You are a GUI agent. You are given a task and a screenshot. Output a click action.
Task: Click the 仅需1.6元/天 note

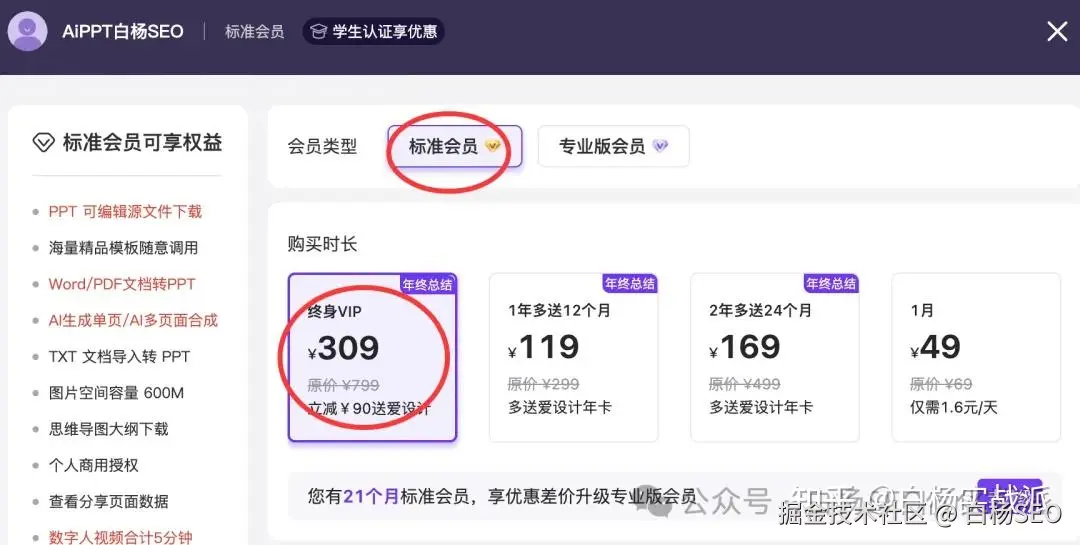click(x=953, y=407)
